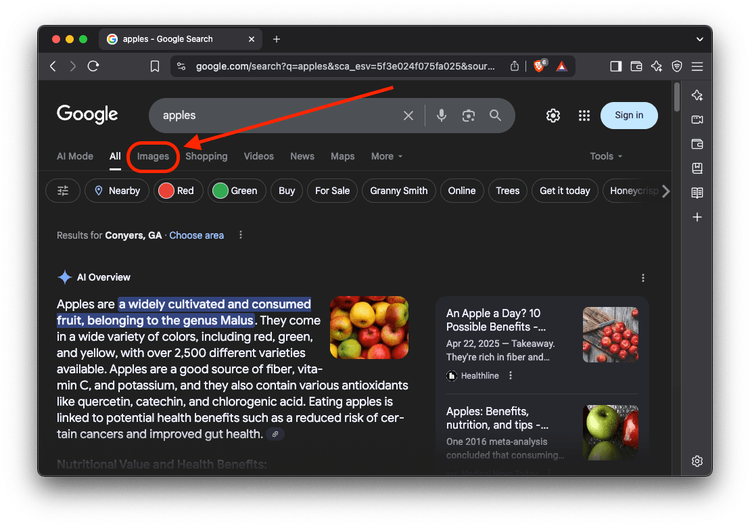
Task: Switch to Images tab
Action: 153,156
